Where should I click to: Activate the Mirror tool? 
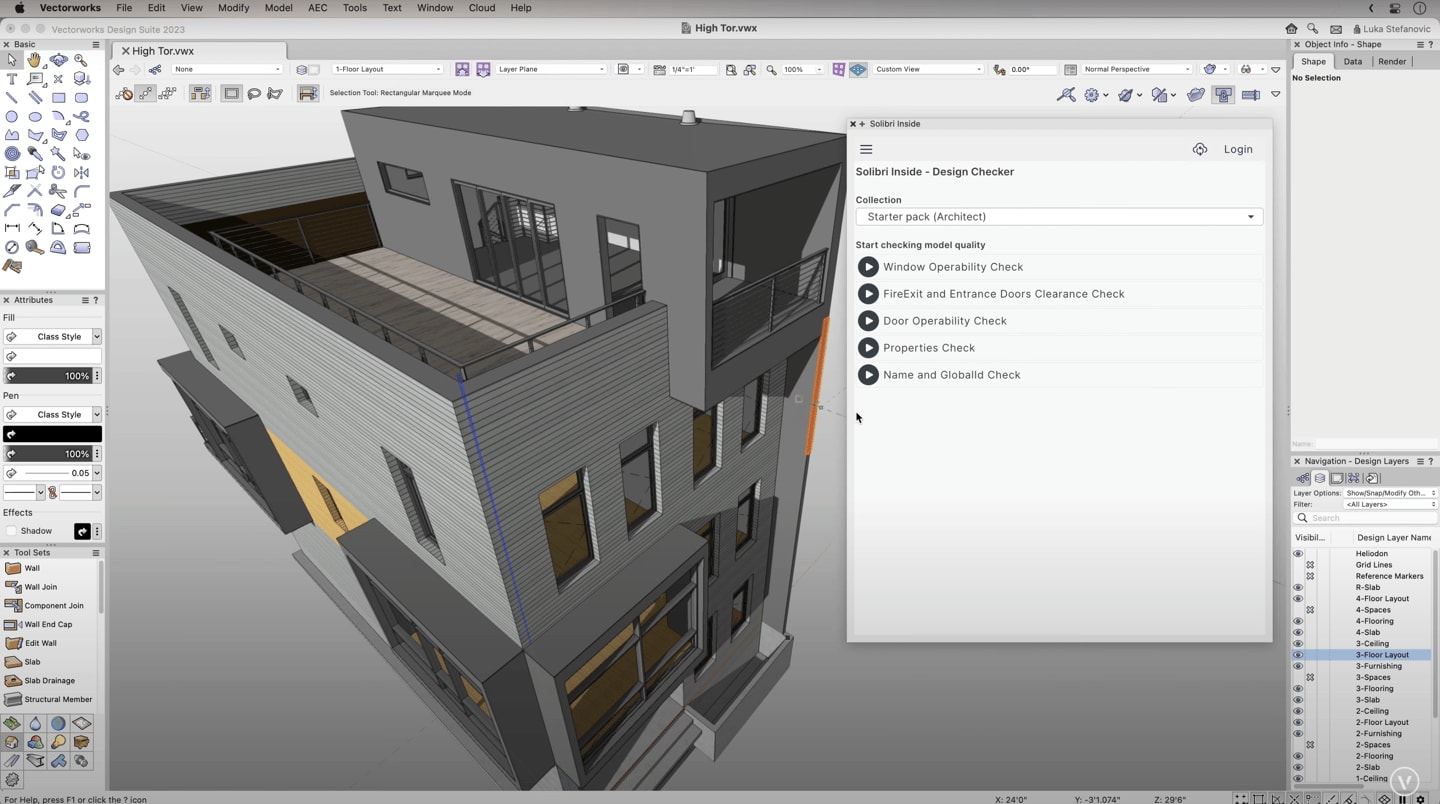tap(81, 173)
